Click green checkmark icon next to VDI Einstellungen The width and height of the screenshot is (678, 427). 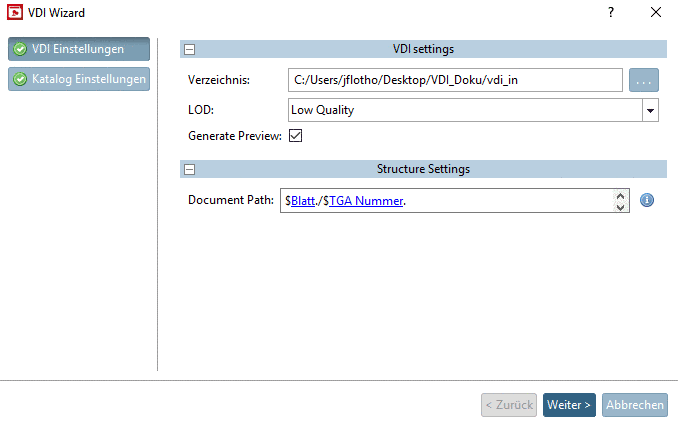20,49
